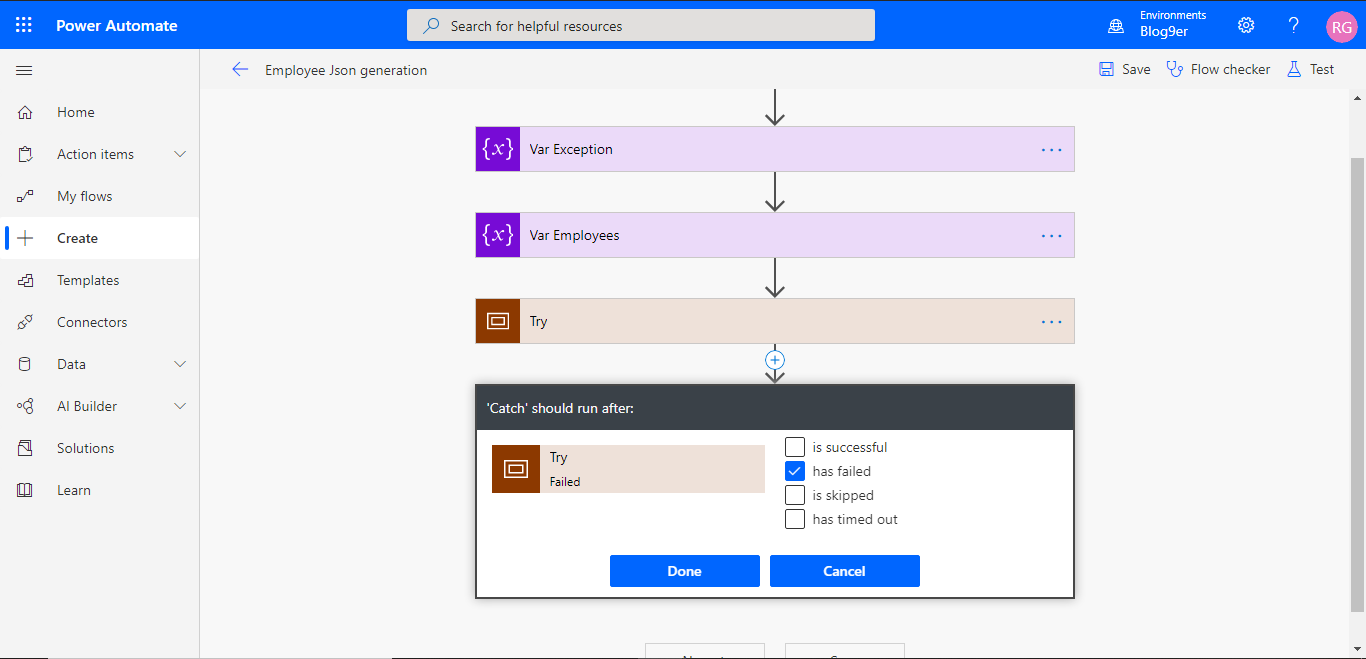Open the RG account avatar
This screenshot has height=659, width=1366.
(x=1341, y=27)
